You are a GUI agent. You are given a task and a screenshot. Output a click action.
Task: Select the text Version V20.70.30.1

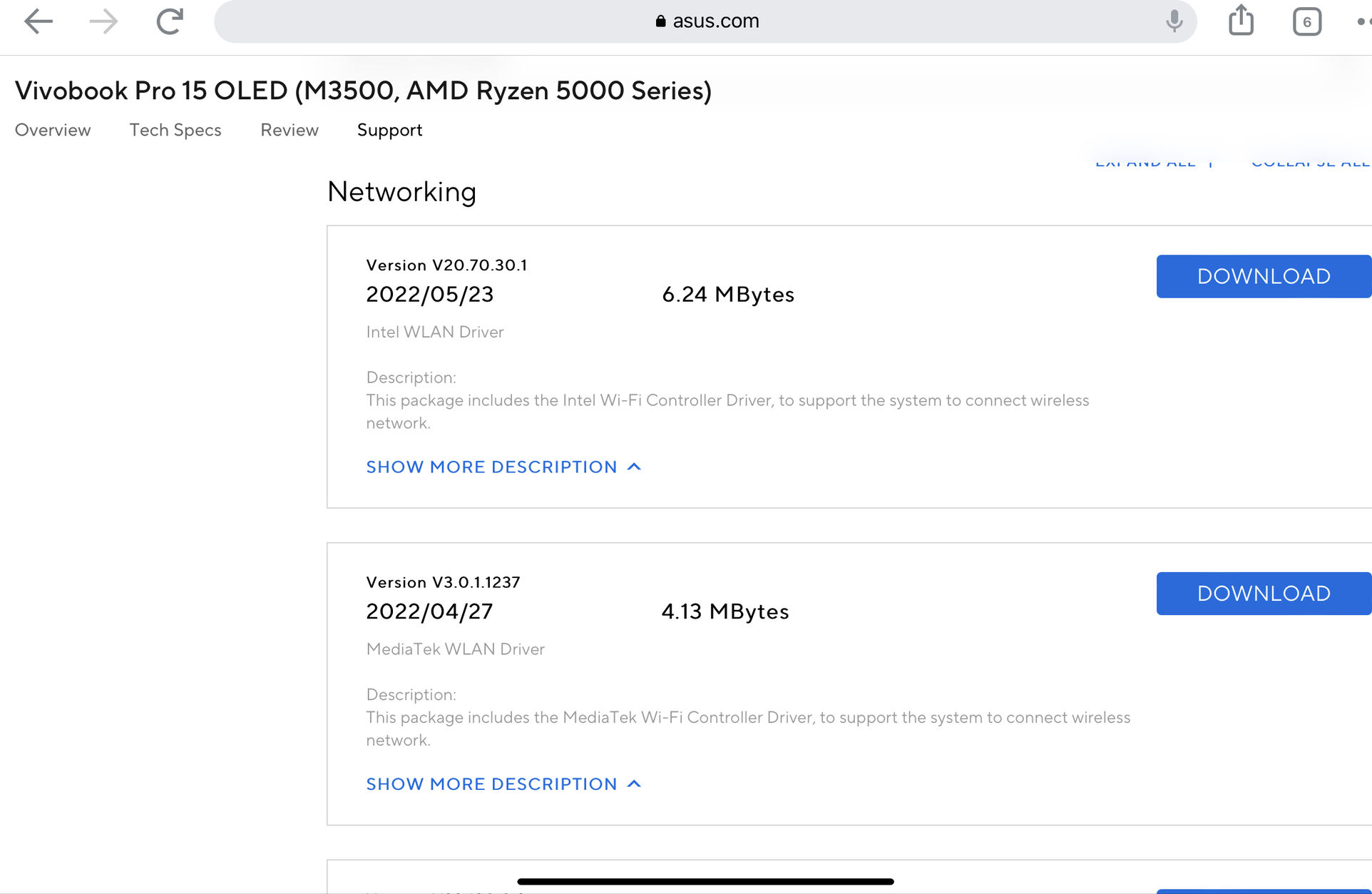pos(447,265)
